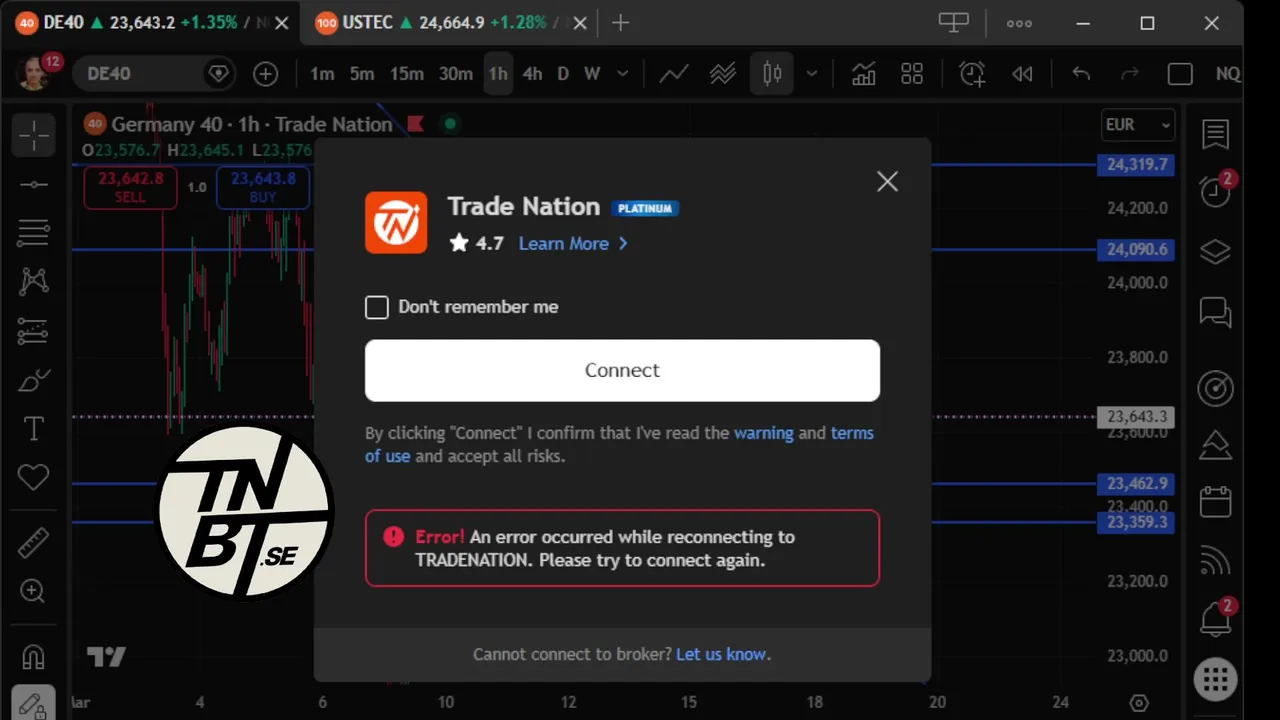Select the Fibonacci lines tool
The image size is (1280, 720).
coord(33,233)
